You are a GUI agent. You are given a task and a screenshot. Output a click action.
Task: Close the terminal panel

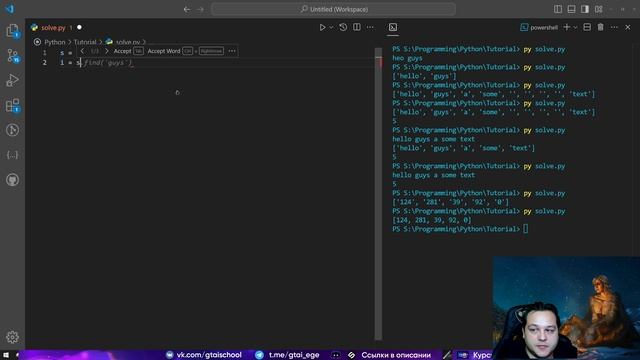(628, 27)
